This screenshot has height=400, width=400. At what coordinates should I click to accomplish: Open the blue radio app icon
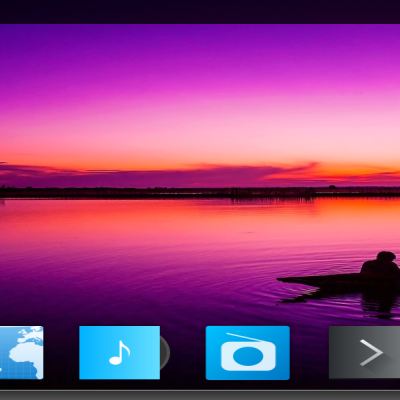coord(248,353)
